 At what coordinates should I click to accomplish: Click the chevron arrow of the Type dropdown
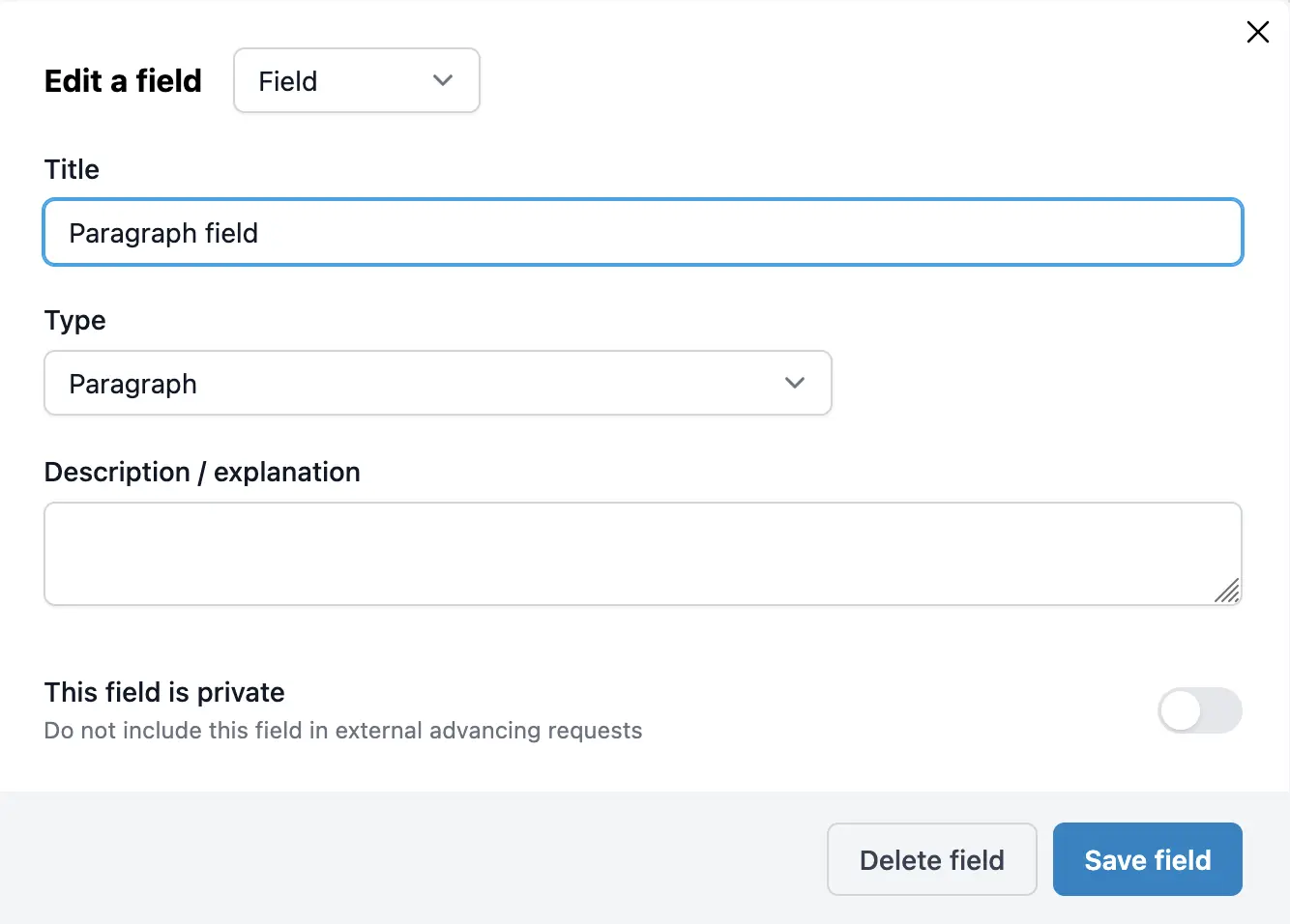pos(795,384)
